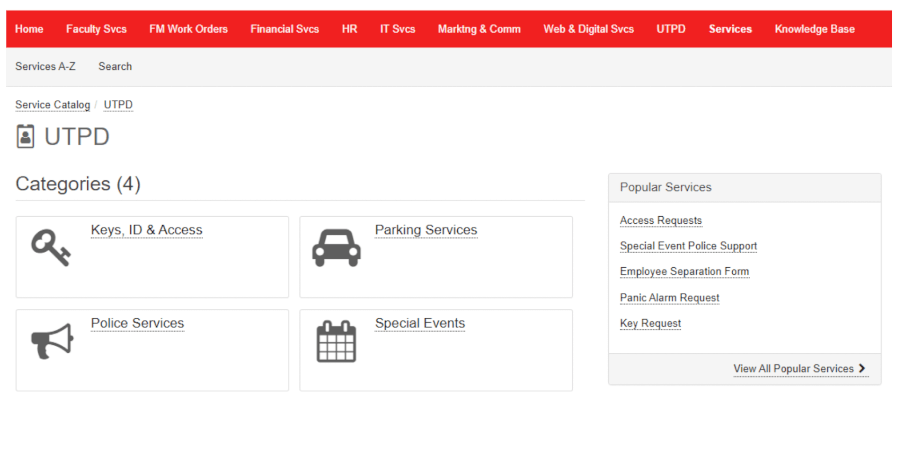Open the Parking Services category link
Viewport: 900px width, 461px height.
[x=425, y=230]
